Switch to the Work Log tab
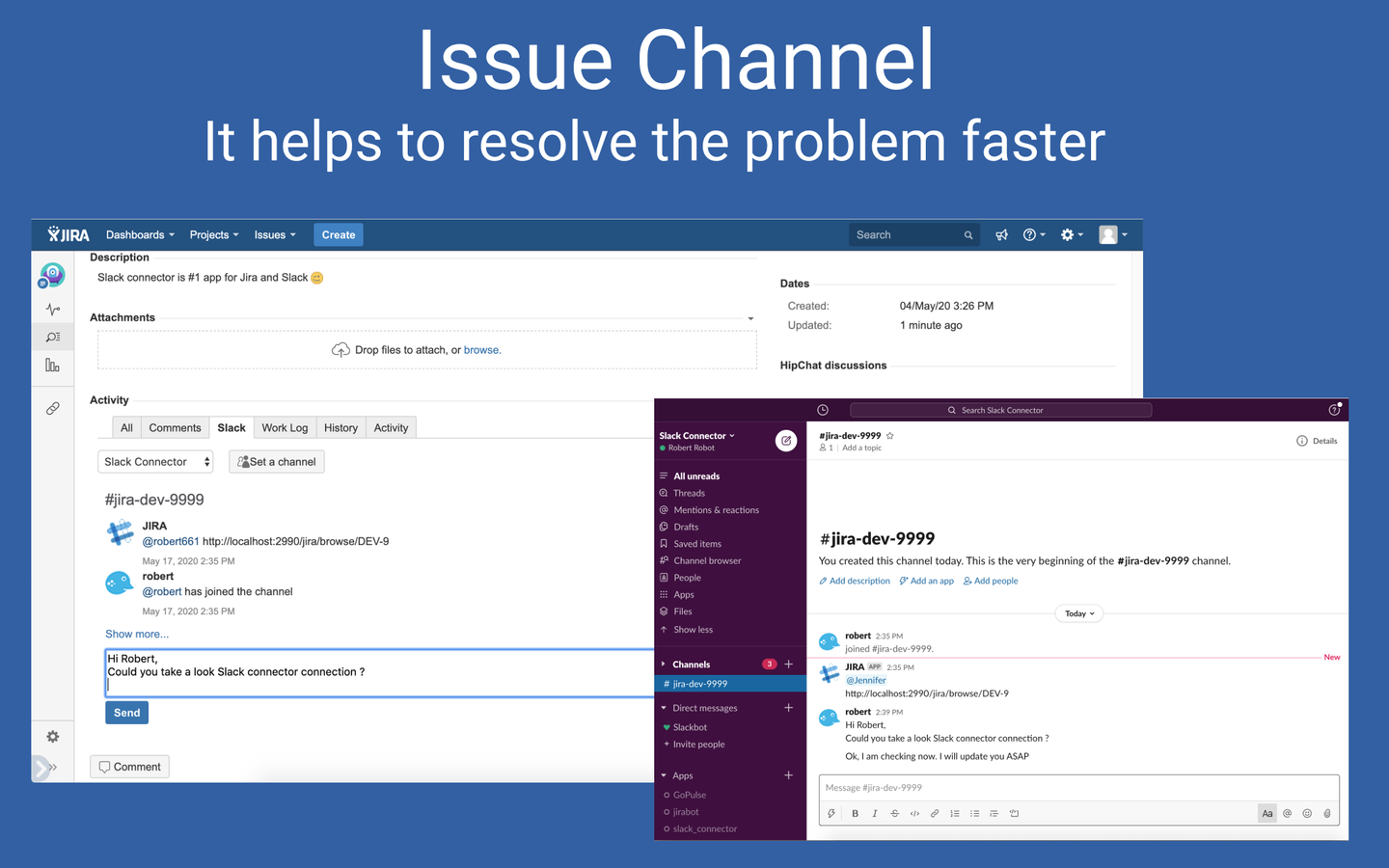This screenshot has width=1389, height=868. (x=285, y=427)
